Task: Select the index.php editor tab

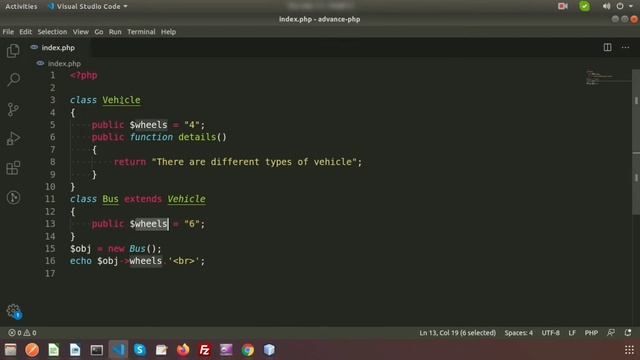Action: click(58, 47)
